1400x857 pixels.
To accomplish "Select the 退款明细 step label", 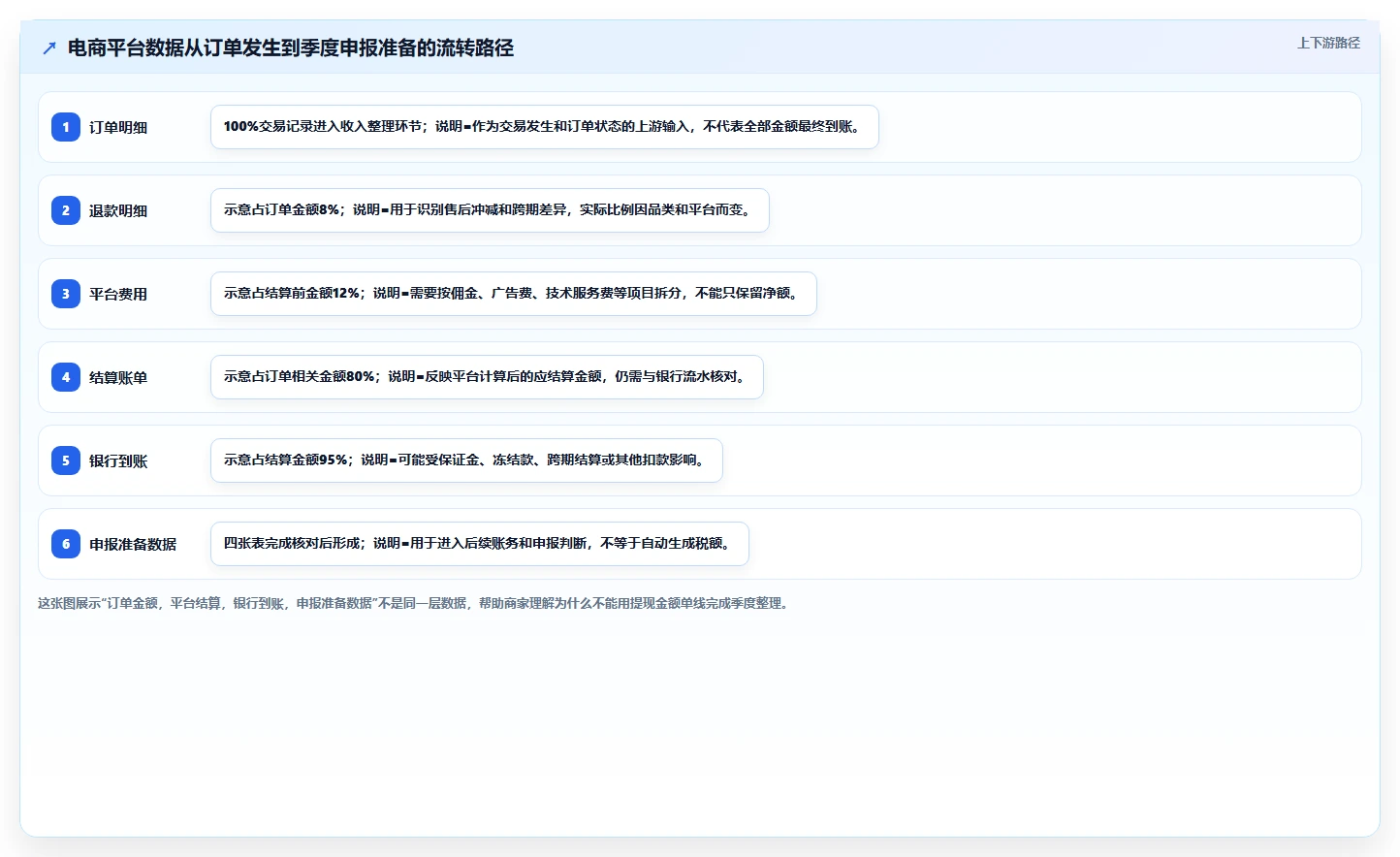I will 118,210.
